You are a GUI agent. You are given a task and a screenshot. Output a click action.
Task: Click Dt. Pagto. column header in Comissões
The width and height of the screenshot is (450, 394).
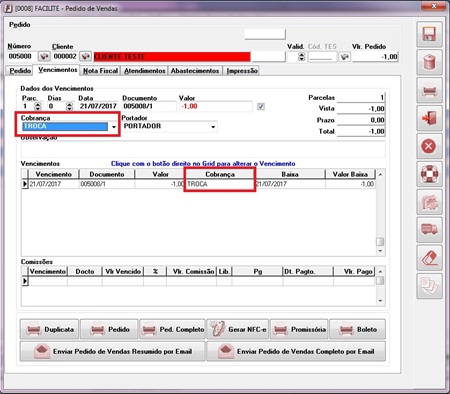click(x=308, y=272)
